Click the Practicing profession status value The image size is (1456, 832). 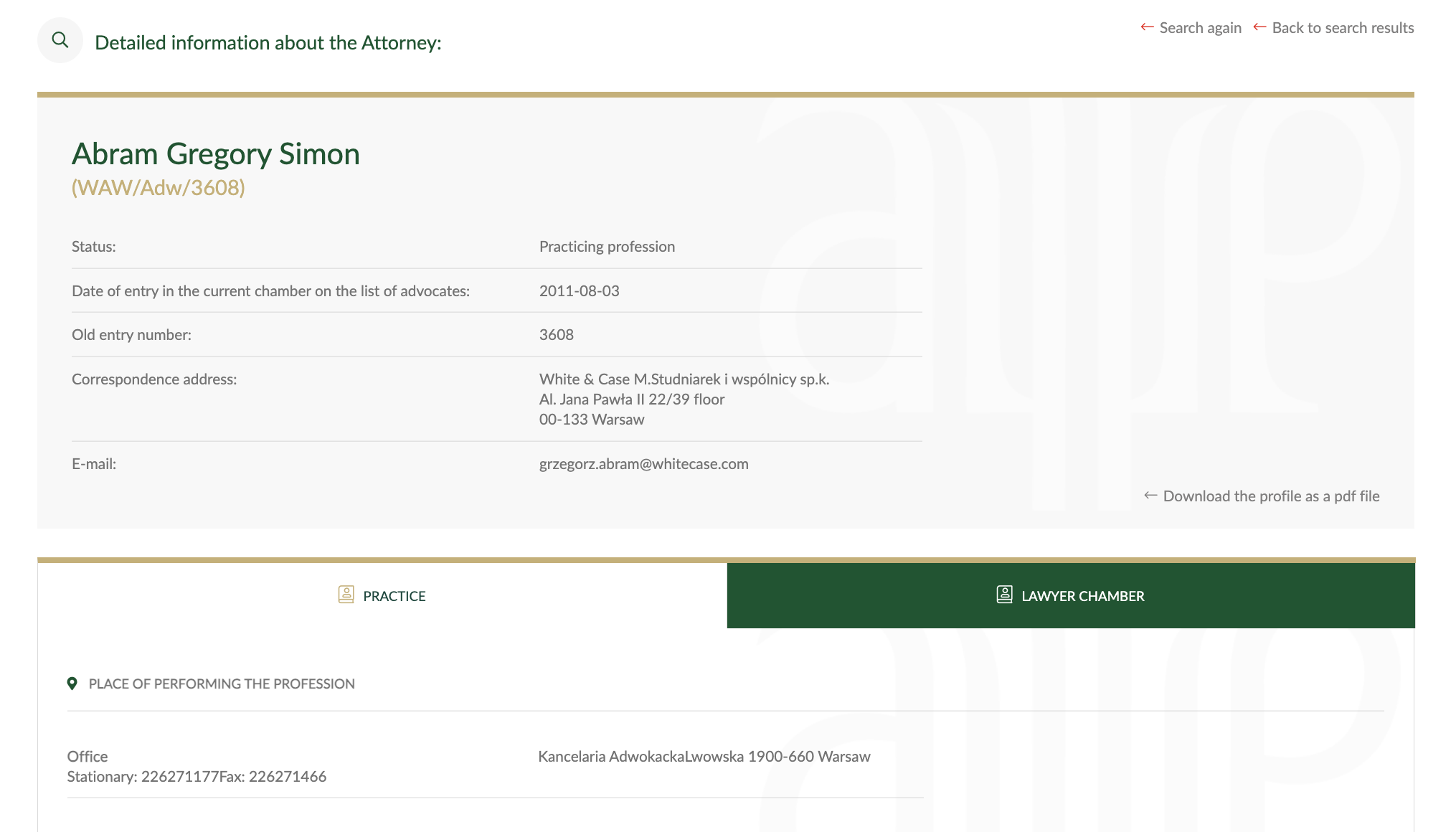coord(607,247)
